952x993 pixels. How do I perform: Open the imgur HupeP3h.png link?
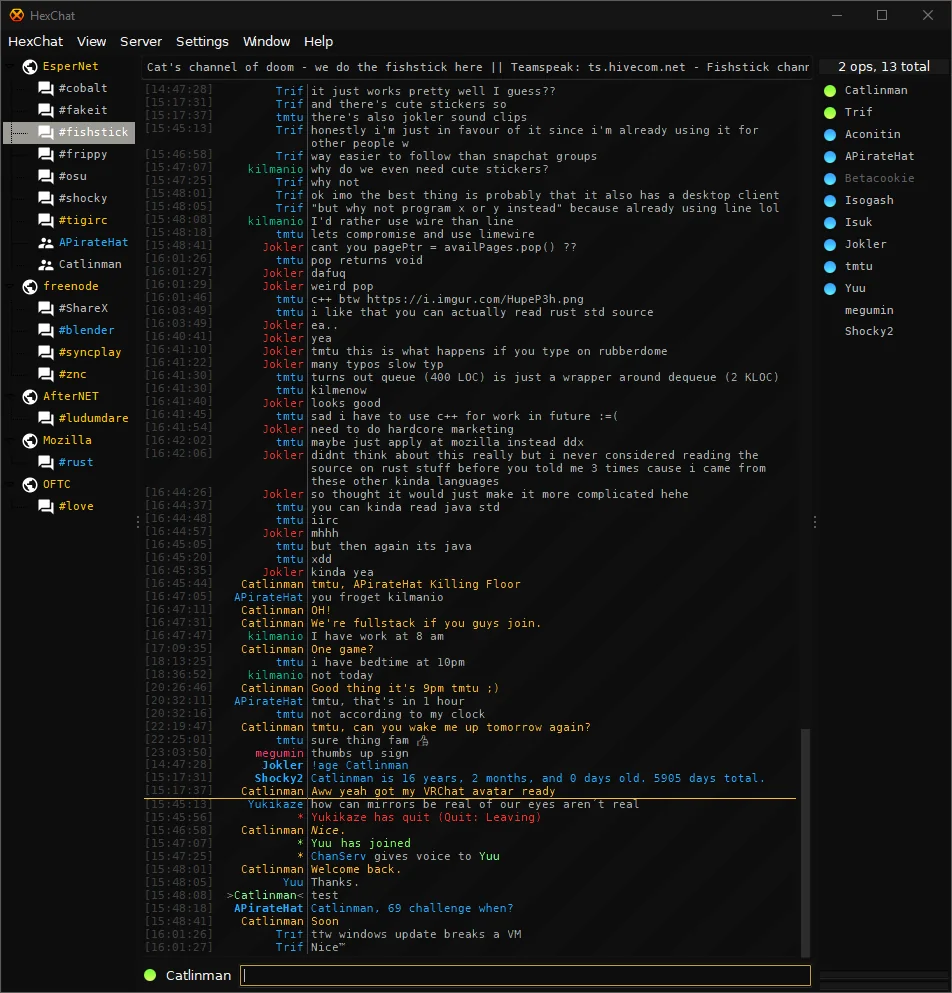coord(475,299)
